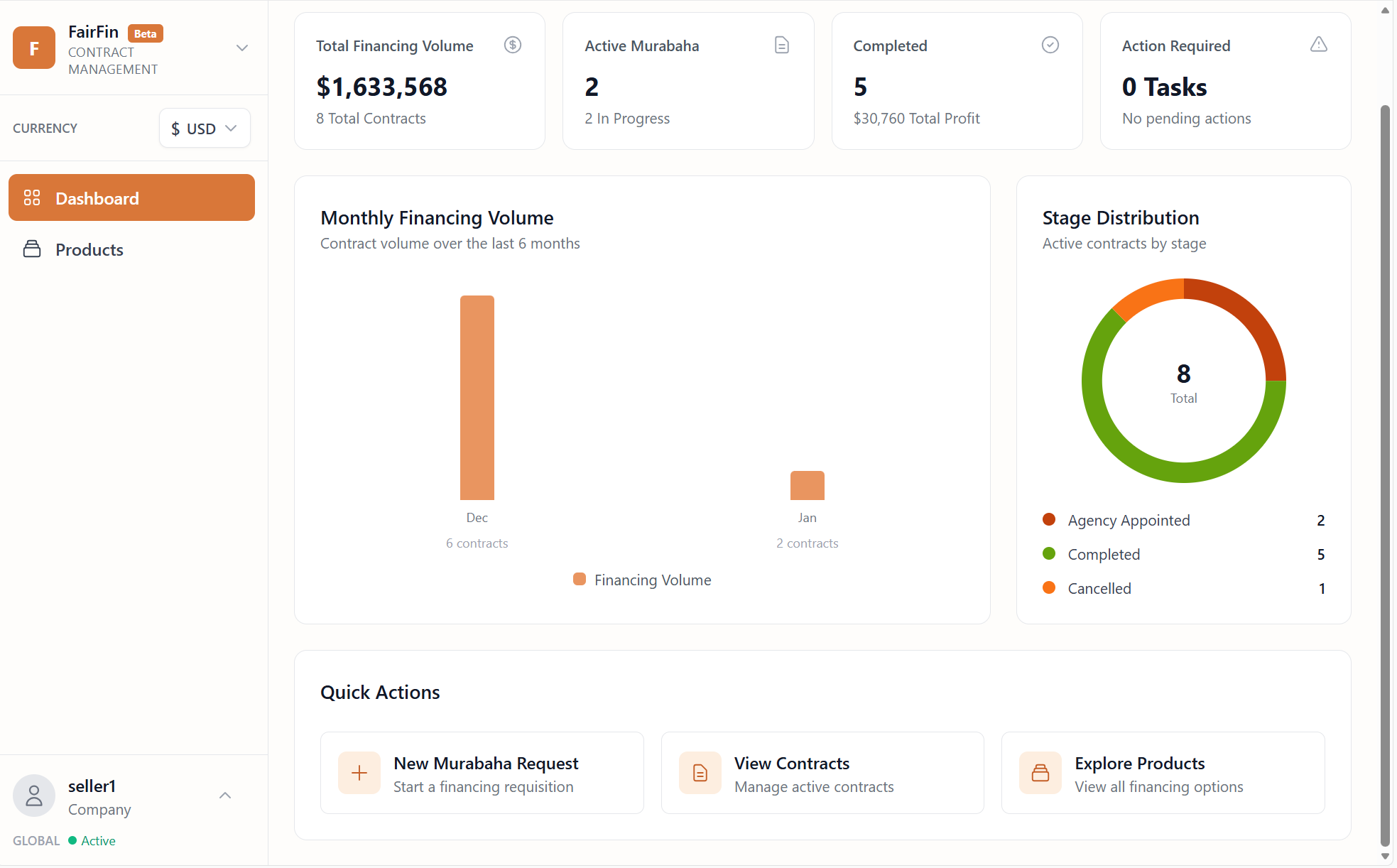
Task: Go to Dashboard in sidebar
Action: 131,198
